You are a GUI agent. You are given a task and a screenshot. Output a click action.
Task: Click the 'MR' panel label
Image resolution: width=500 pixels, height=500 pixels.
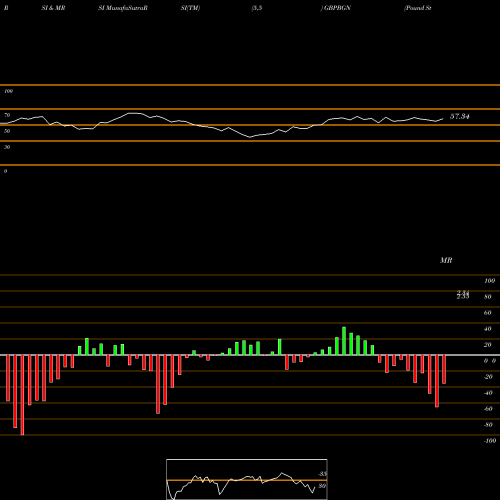446,260
